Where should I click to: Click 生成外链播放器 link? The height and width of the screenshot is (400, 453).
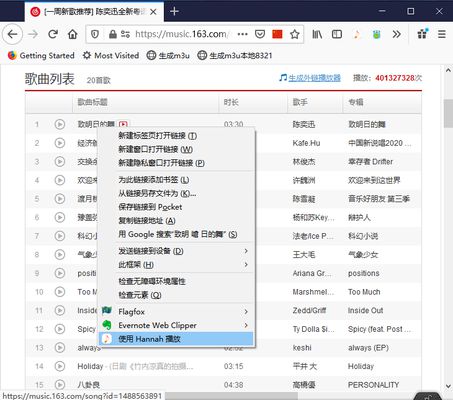314,78
